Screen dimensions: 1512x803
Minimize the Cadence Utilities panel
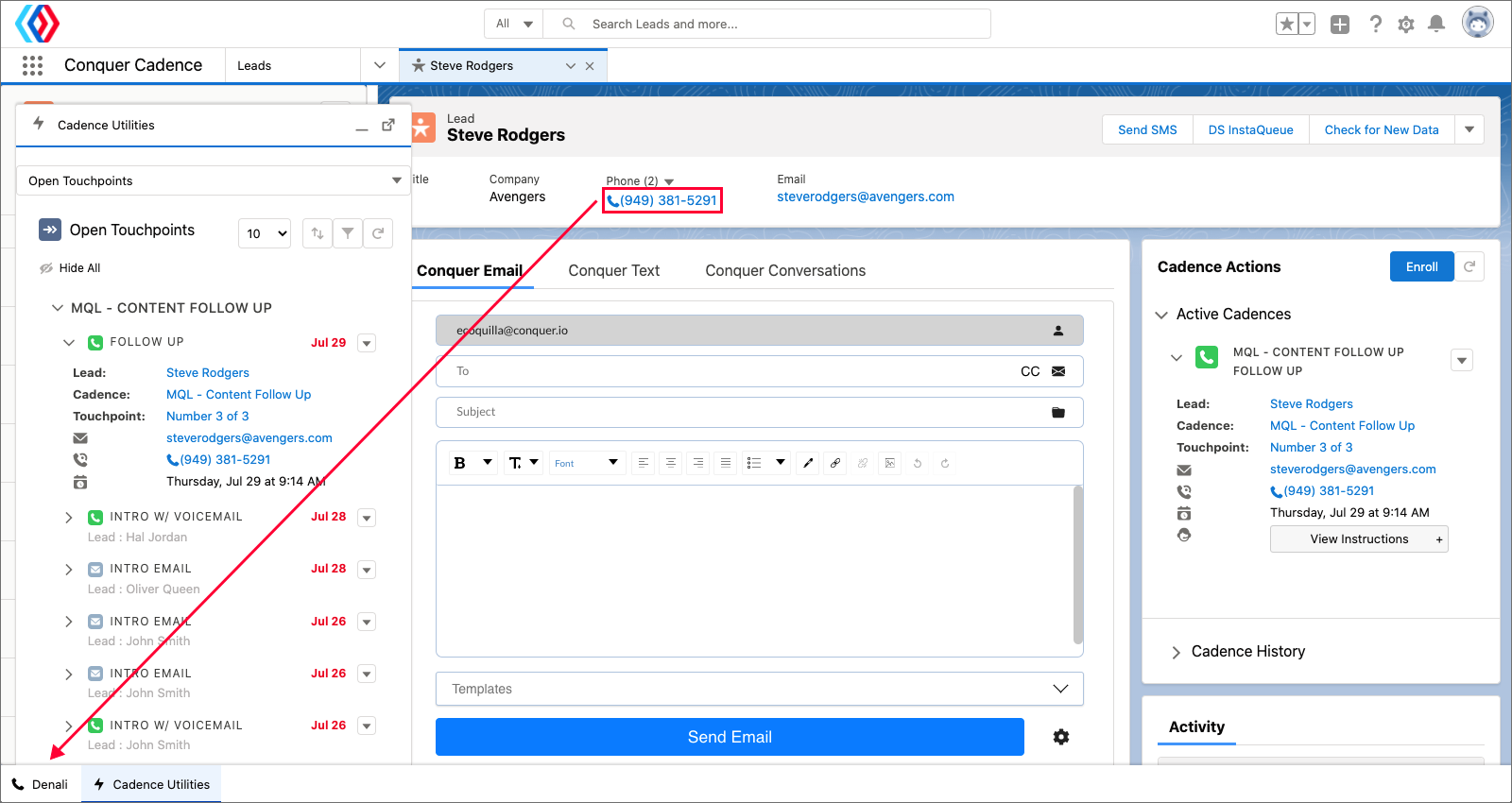click(362, 128)
